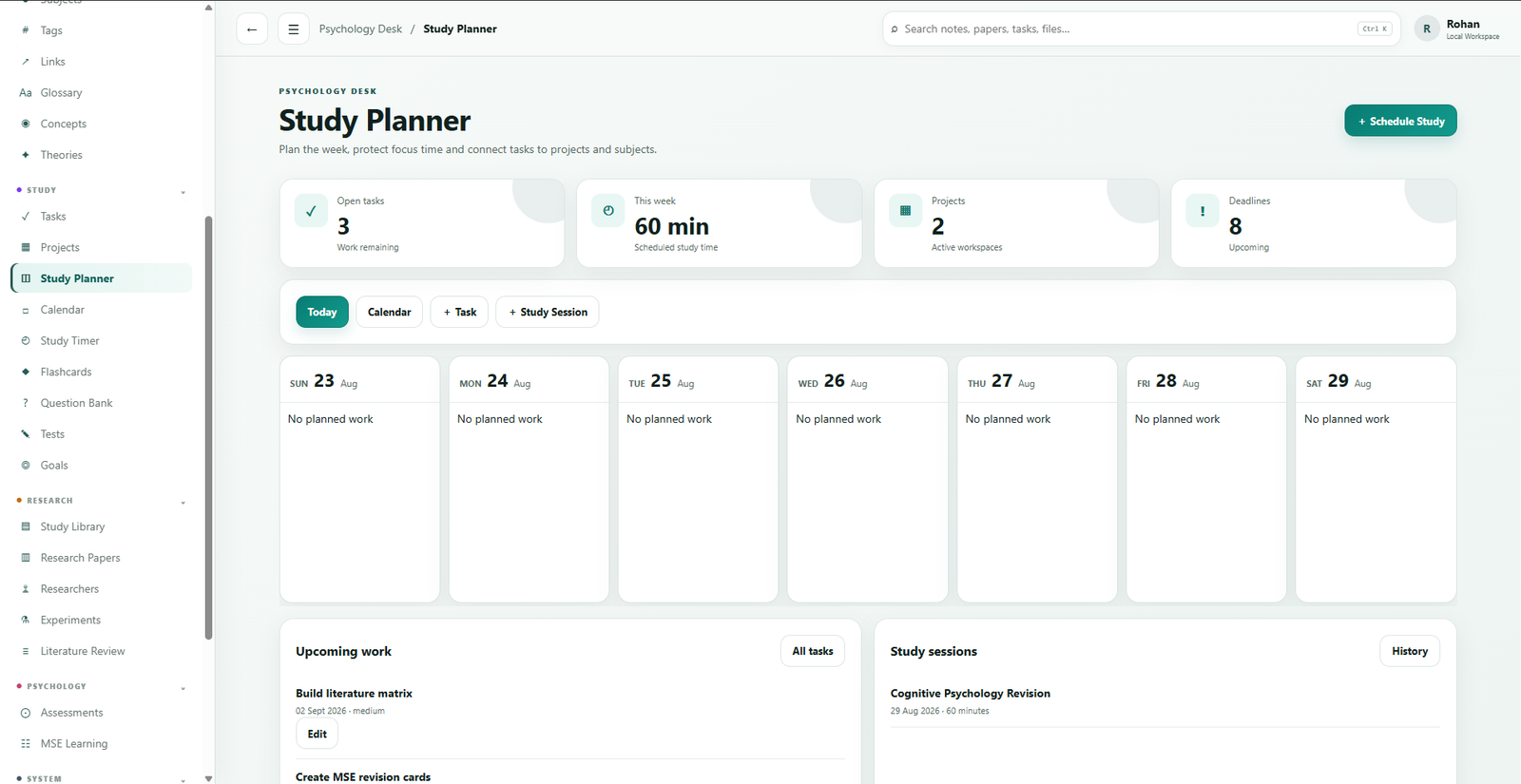
Task: Click the sidebar vertical scrollbar
Action: click(x=208, y=428)
